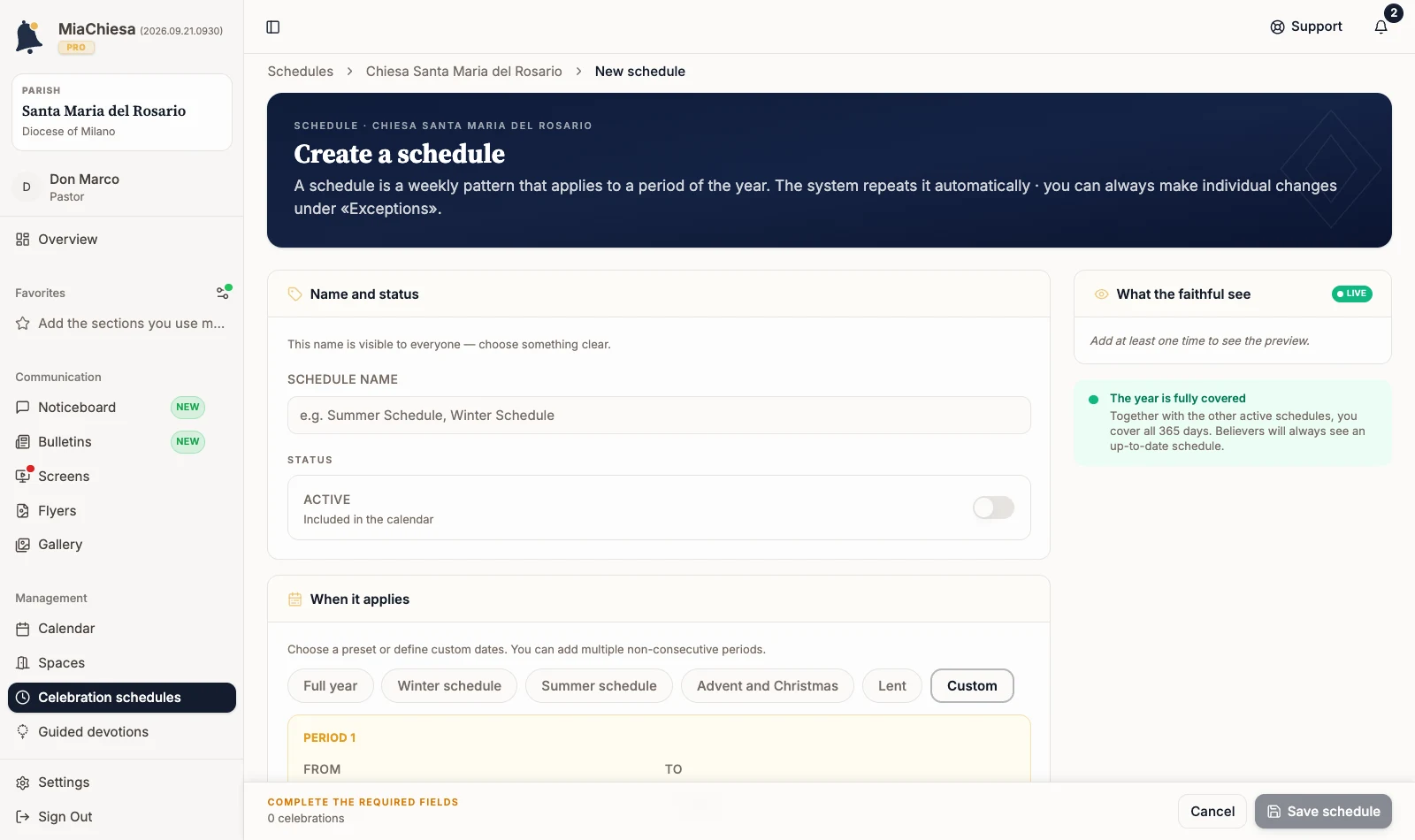Image resolution: width=1415 pixels, height=840 pixels.
Task: Select the Winter schedule preset
Action: (449, 686)
